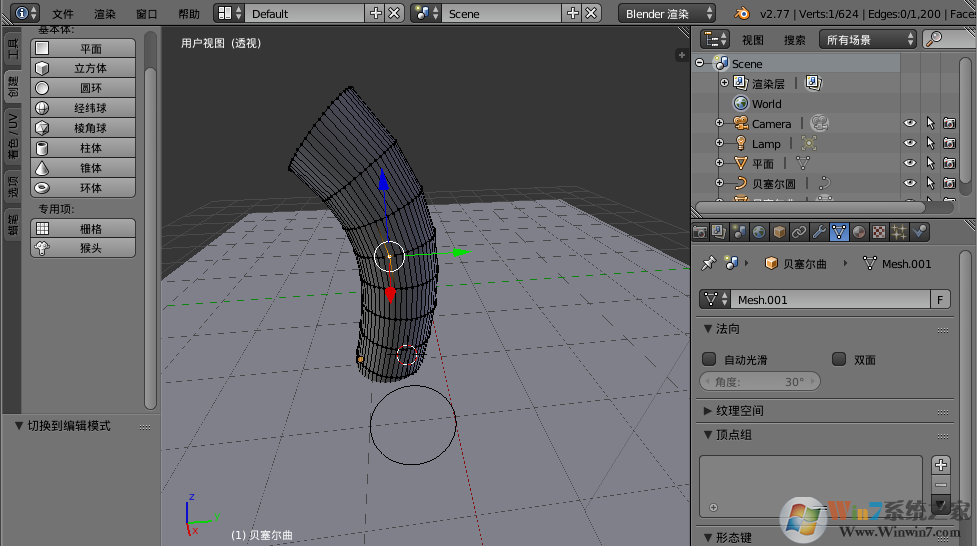Switch to the 着色 / UV tab
The height and width of the screenshot is (546, 977).
coord(13,135)
